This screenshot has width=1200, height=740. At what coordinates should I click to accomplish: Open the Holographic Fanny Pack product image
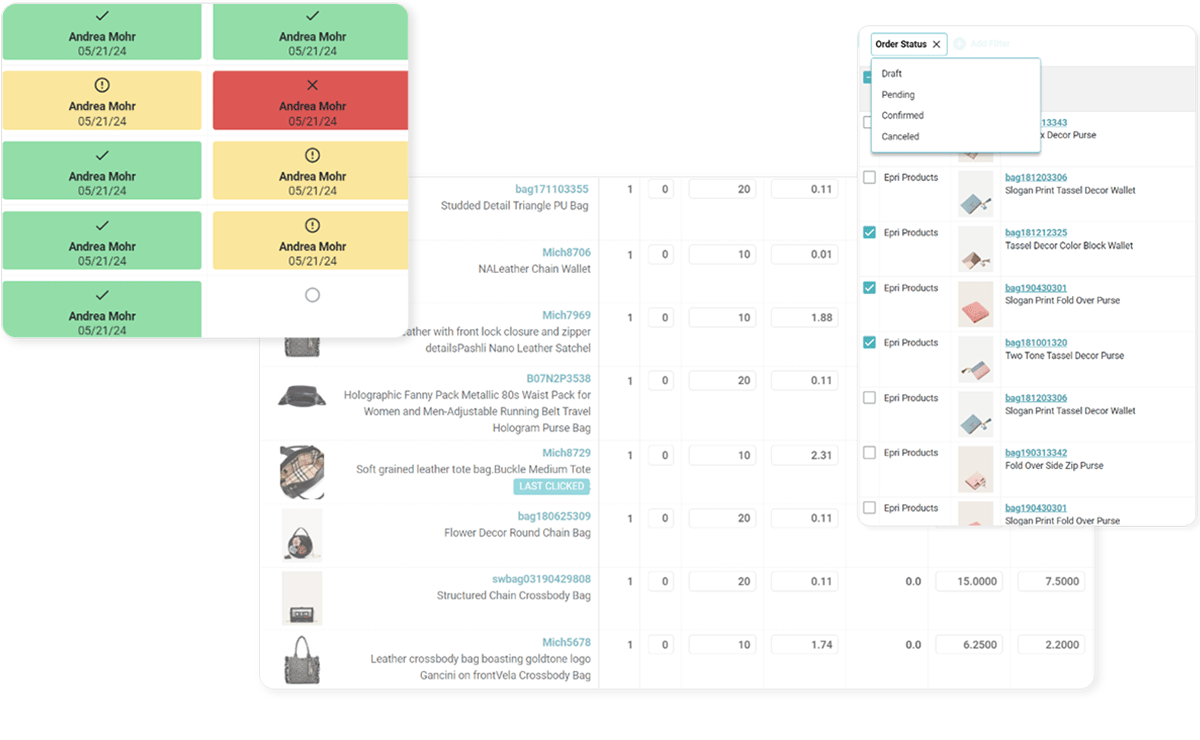(x=302, y=396)
